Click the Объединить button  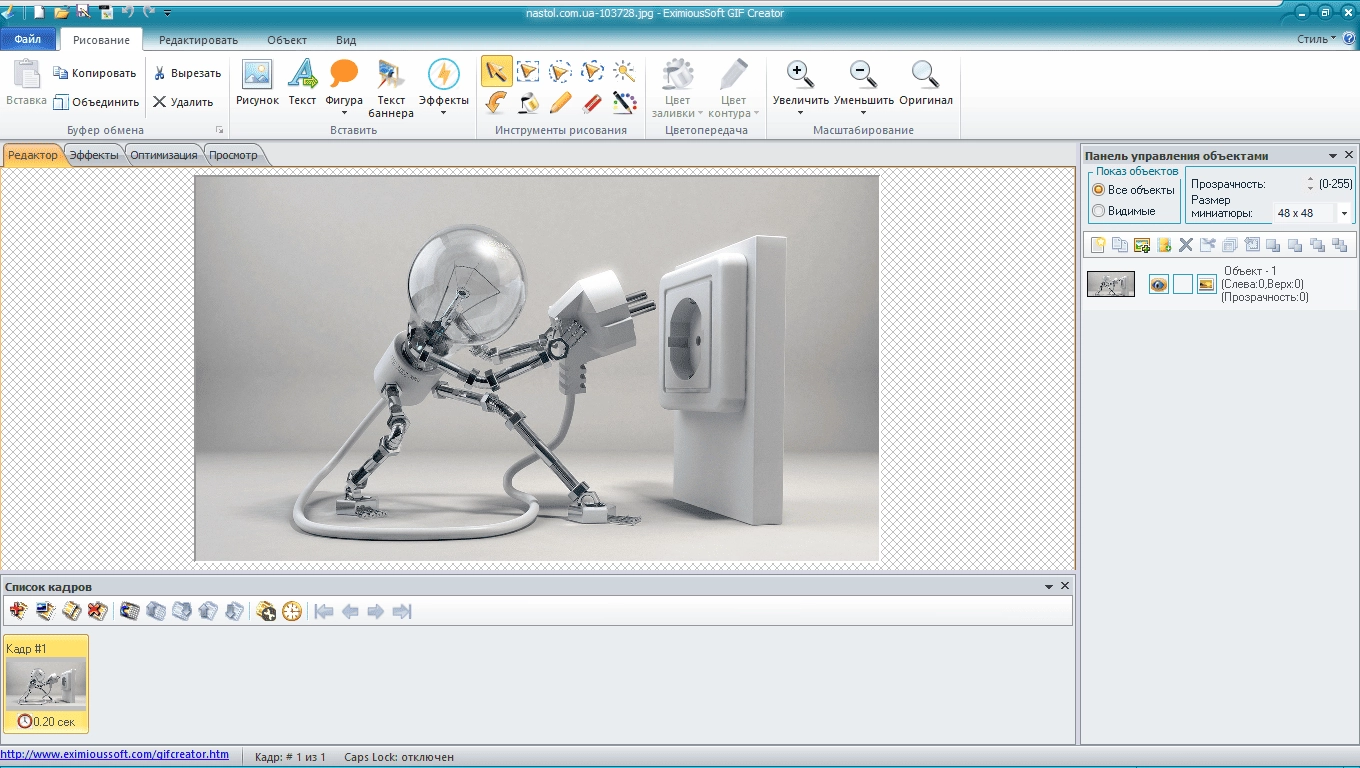pos(96,102)
